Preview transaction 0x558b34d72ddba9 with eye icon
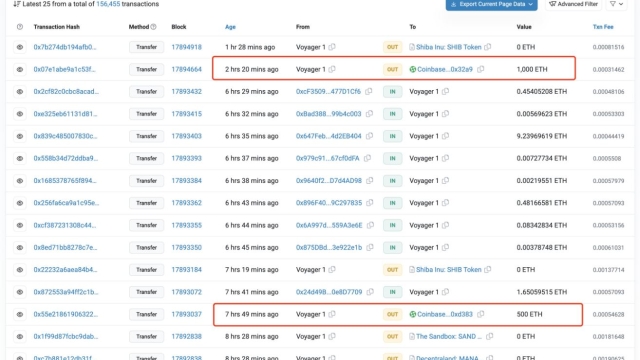Image resolution: width=640 pixels, height=360 pixels. click(x=20, y=158)
